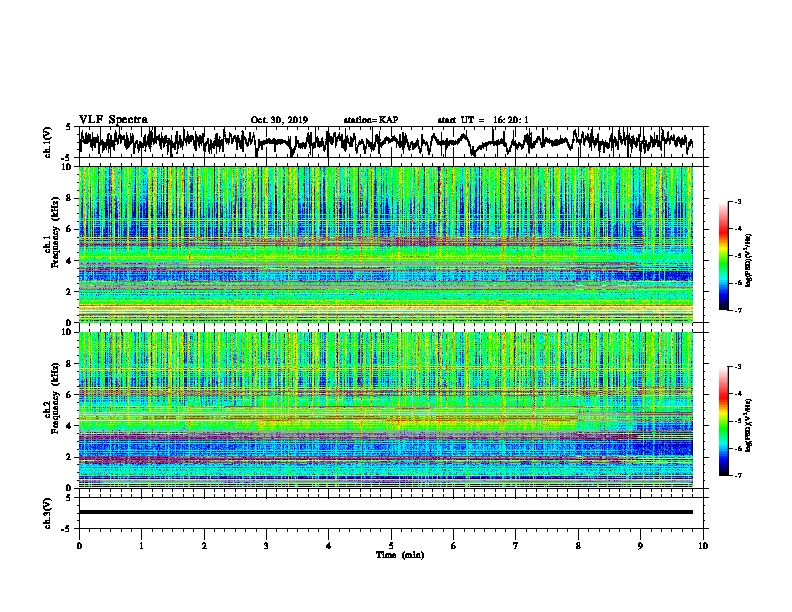792x612 pixels.
Task: Click the ch.2 colorbar log(PSD) unit label
Action: 749,426
